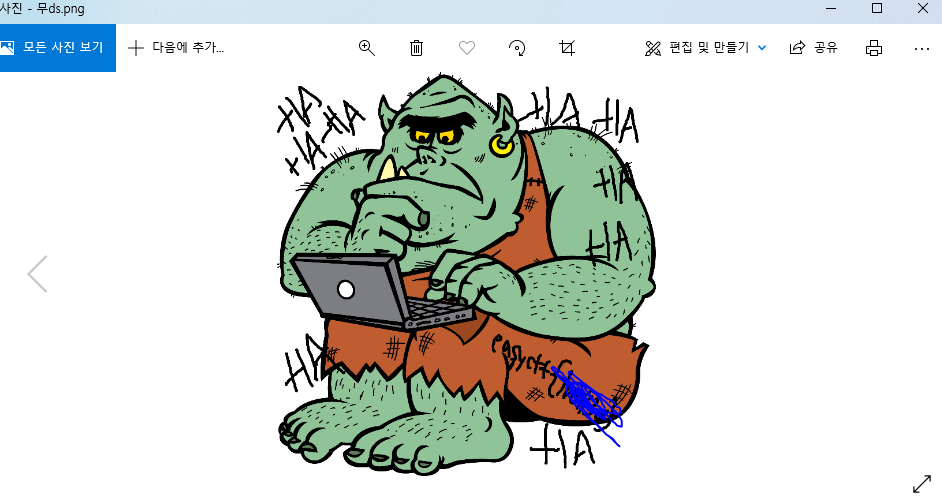Click 다음에 추가 (add to) button

click(x=176, y=47)
